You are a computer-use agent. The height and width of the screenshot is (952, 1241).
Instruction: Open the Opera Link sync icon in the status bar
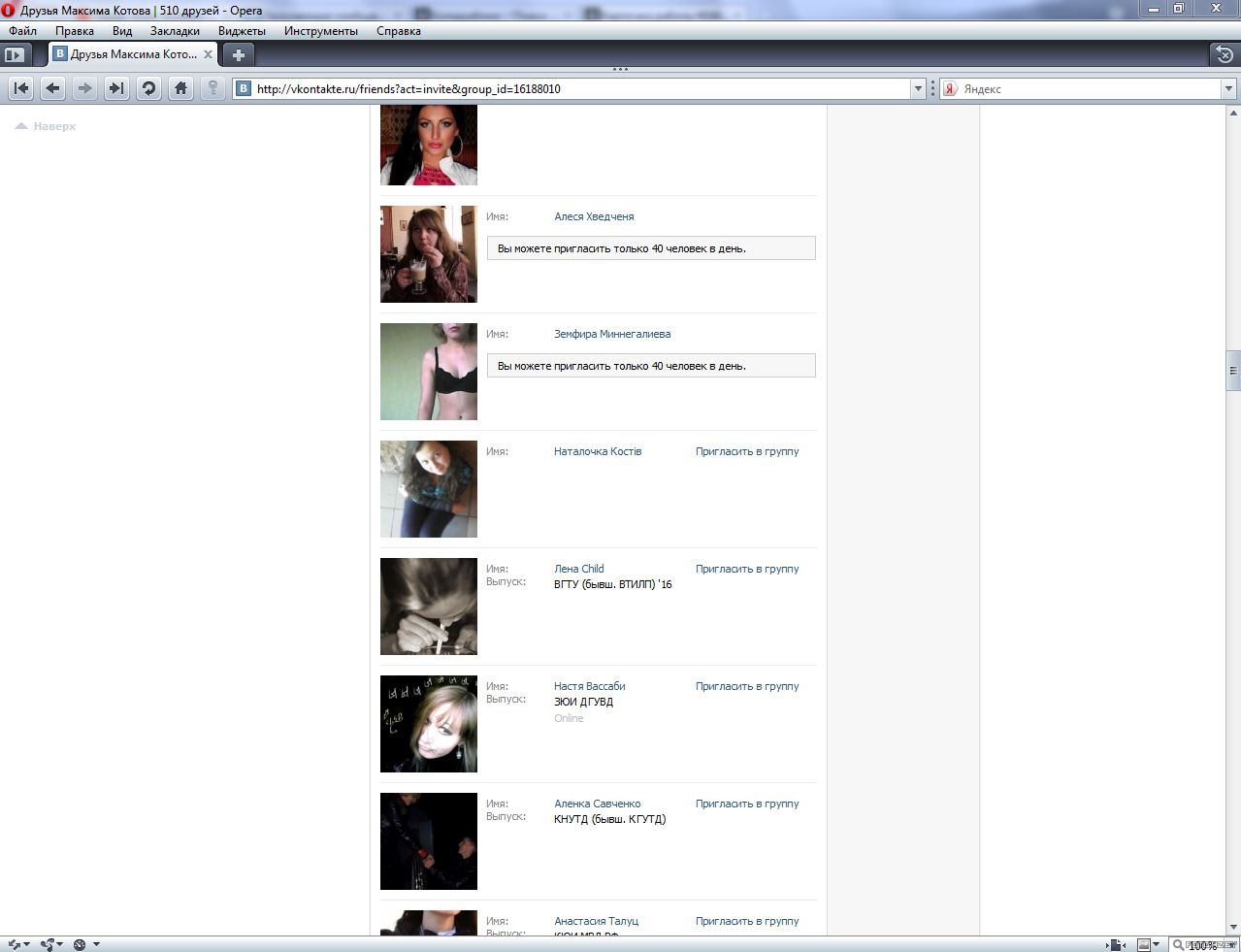tap(16, 944)
